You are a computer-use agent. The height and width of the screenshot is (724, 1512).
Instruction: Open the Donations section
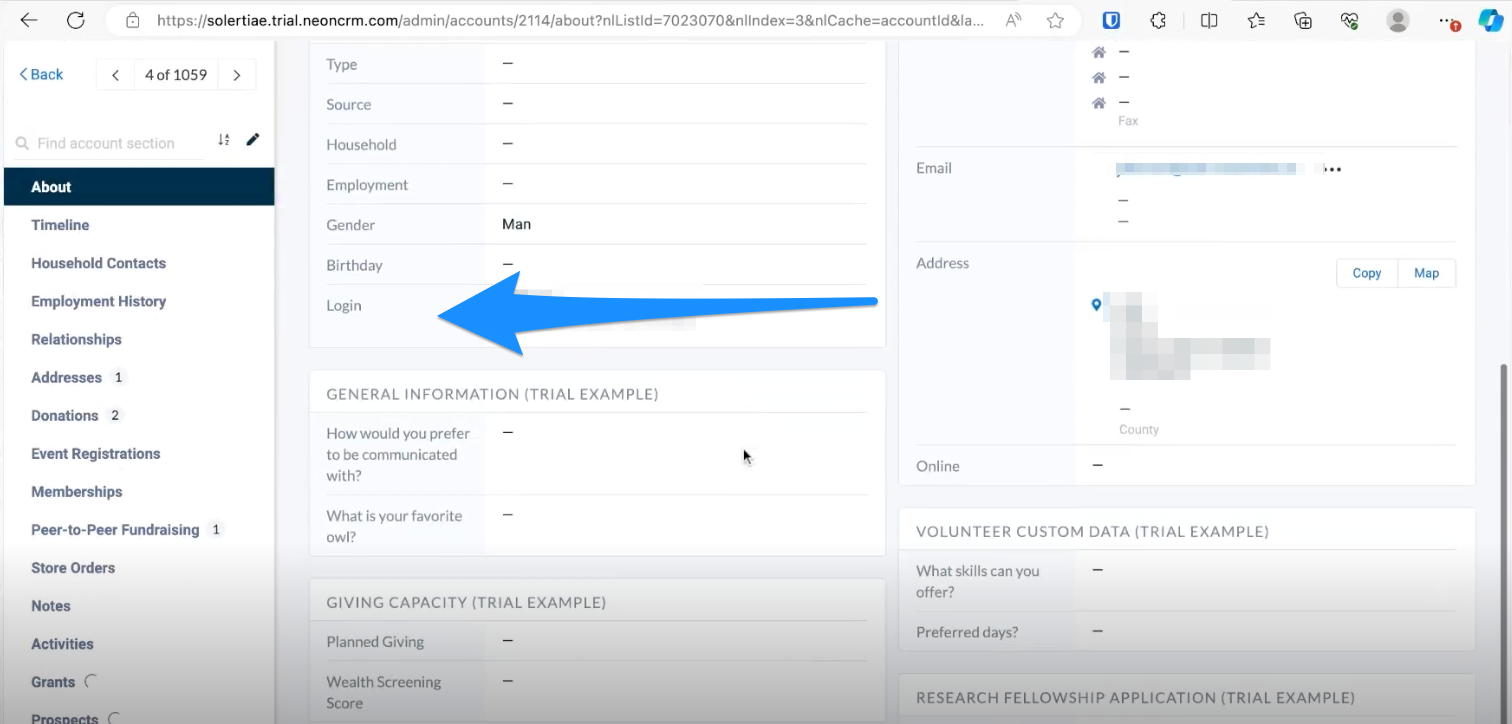(x=64, y=415)
